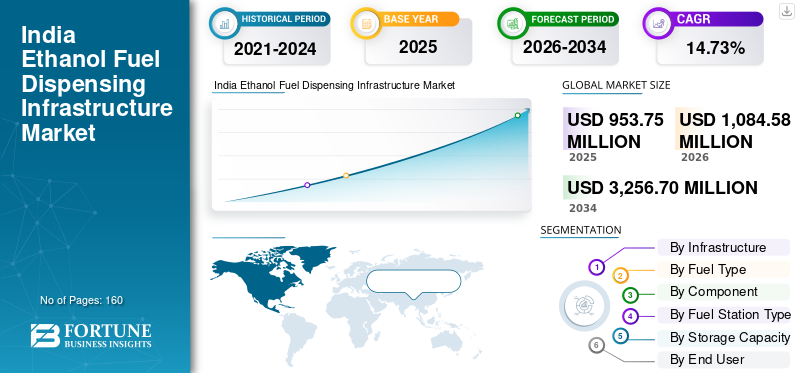This screenshot has width=800, height=373.
Task: Click the USD 1,084.58 Million figure
Action: click(735, 130)
